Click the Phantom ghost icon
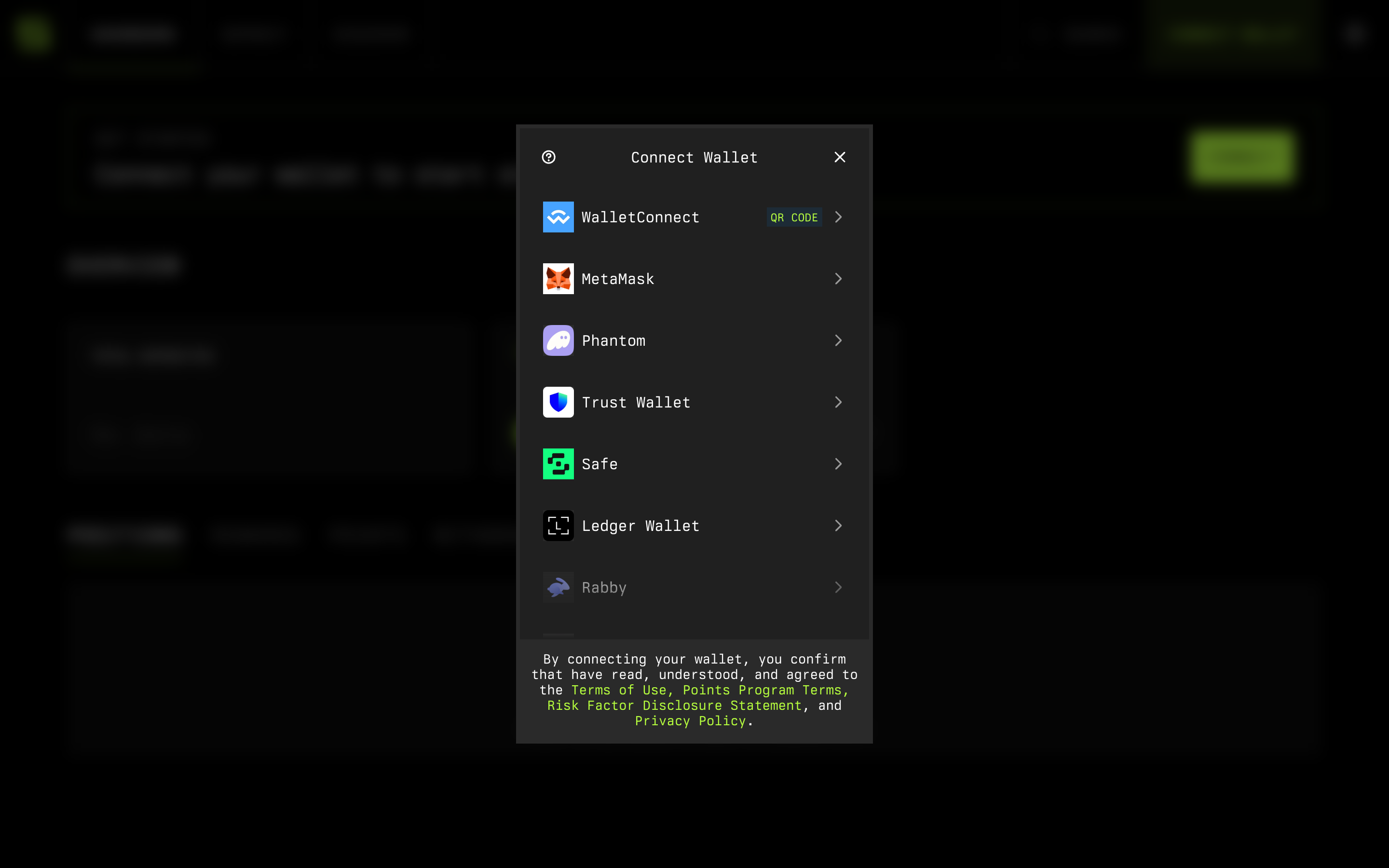The height and width of the screenshot is (868, 1389). pyautogui.click(x=558, y=340)
